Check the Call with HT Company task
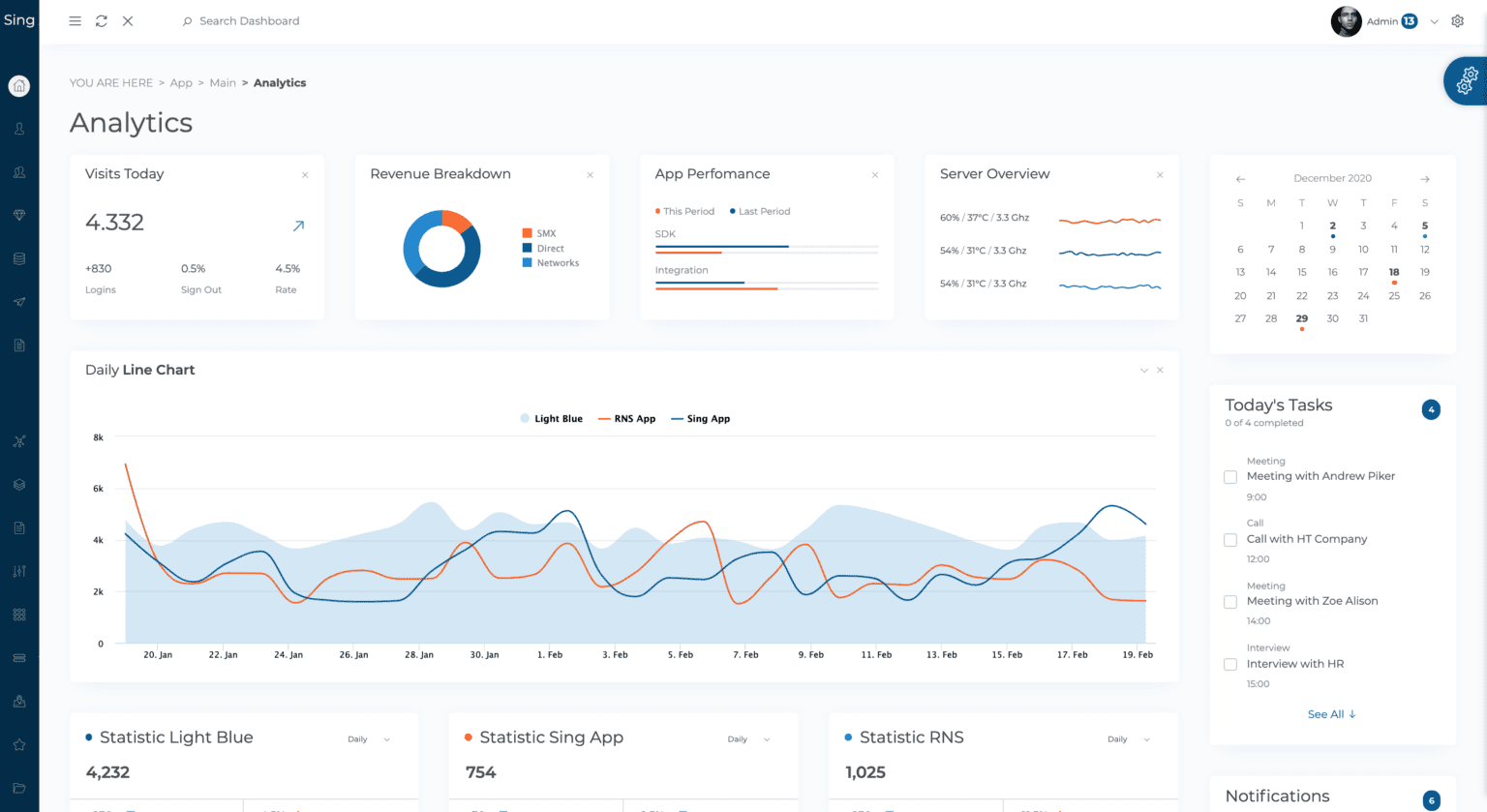This screenshot has height=812, width=1487. coord(1230,540)
